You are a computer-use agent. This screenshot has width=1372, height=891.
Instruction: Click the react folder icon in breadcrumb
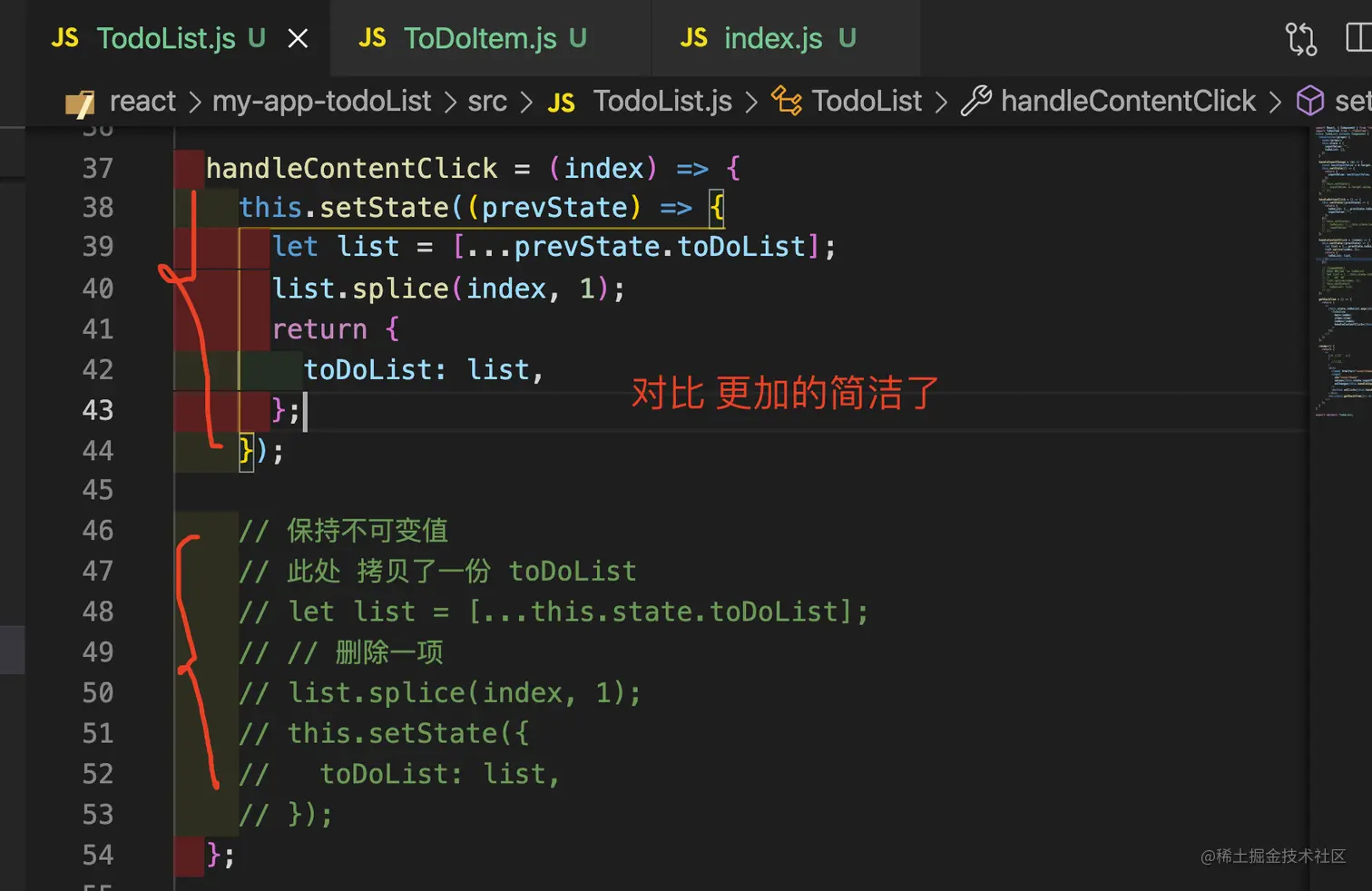point(80,103)
